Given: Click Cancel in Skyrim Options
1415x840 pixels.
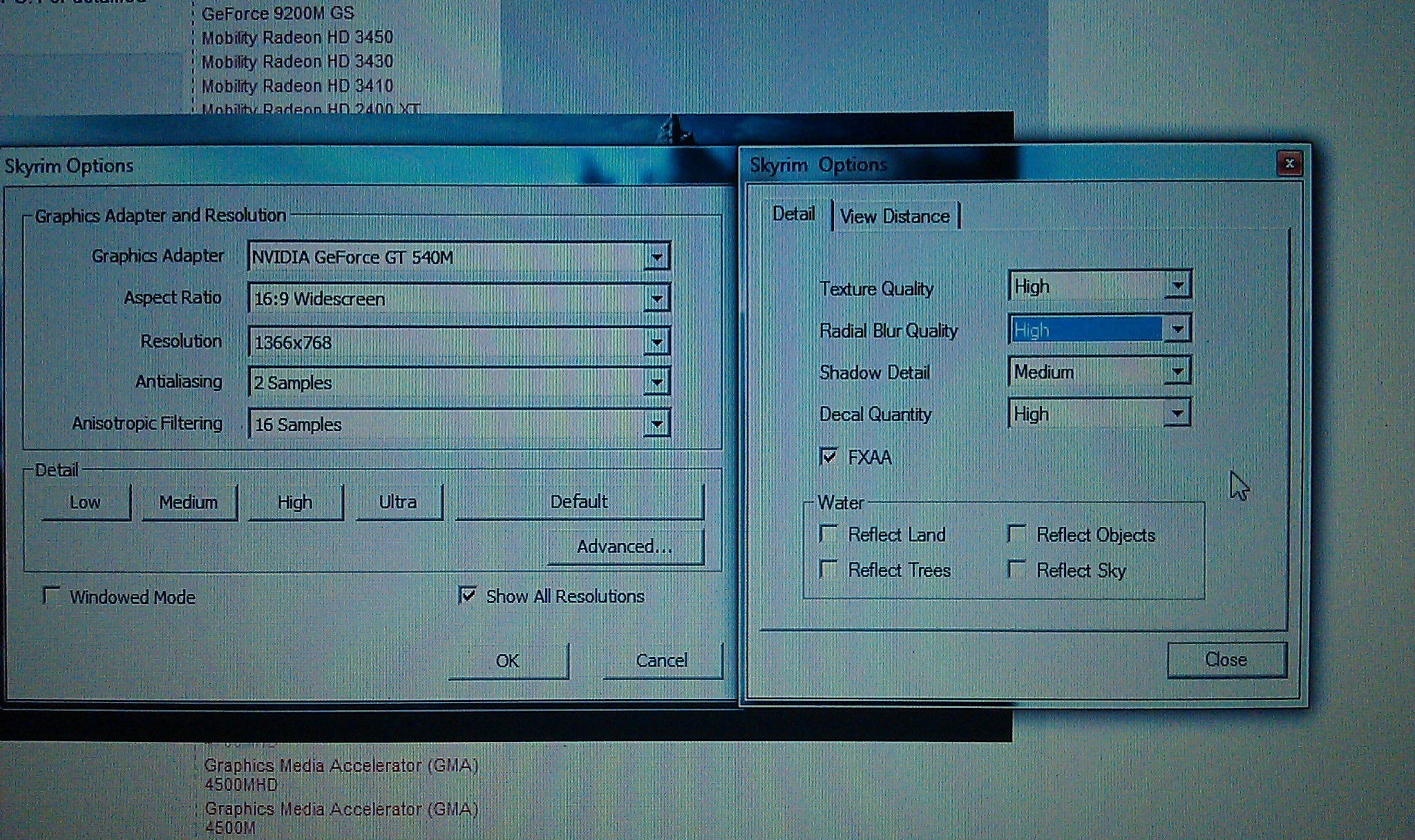Looking at the screenshot, I should pos(662,661).
